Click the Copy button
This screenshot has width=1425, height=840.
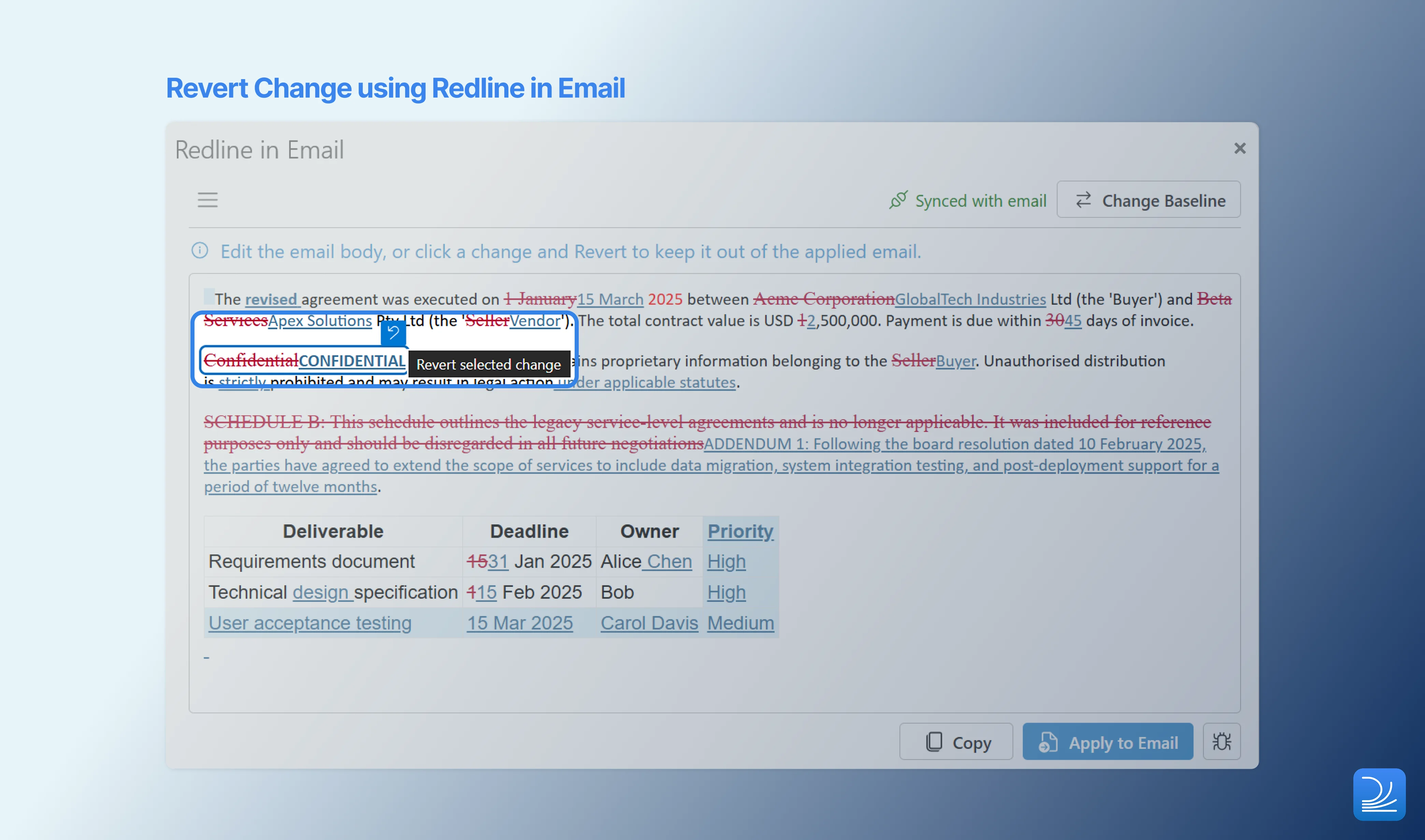pyautogui.click(x=956, y=742)
